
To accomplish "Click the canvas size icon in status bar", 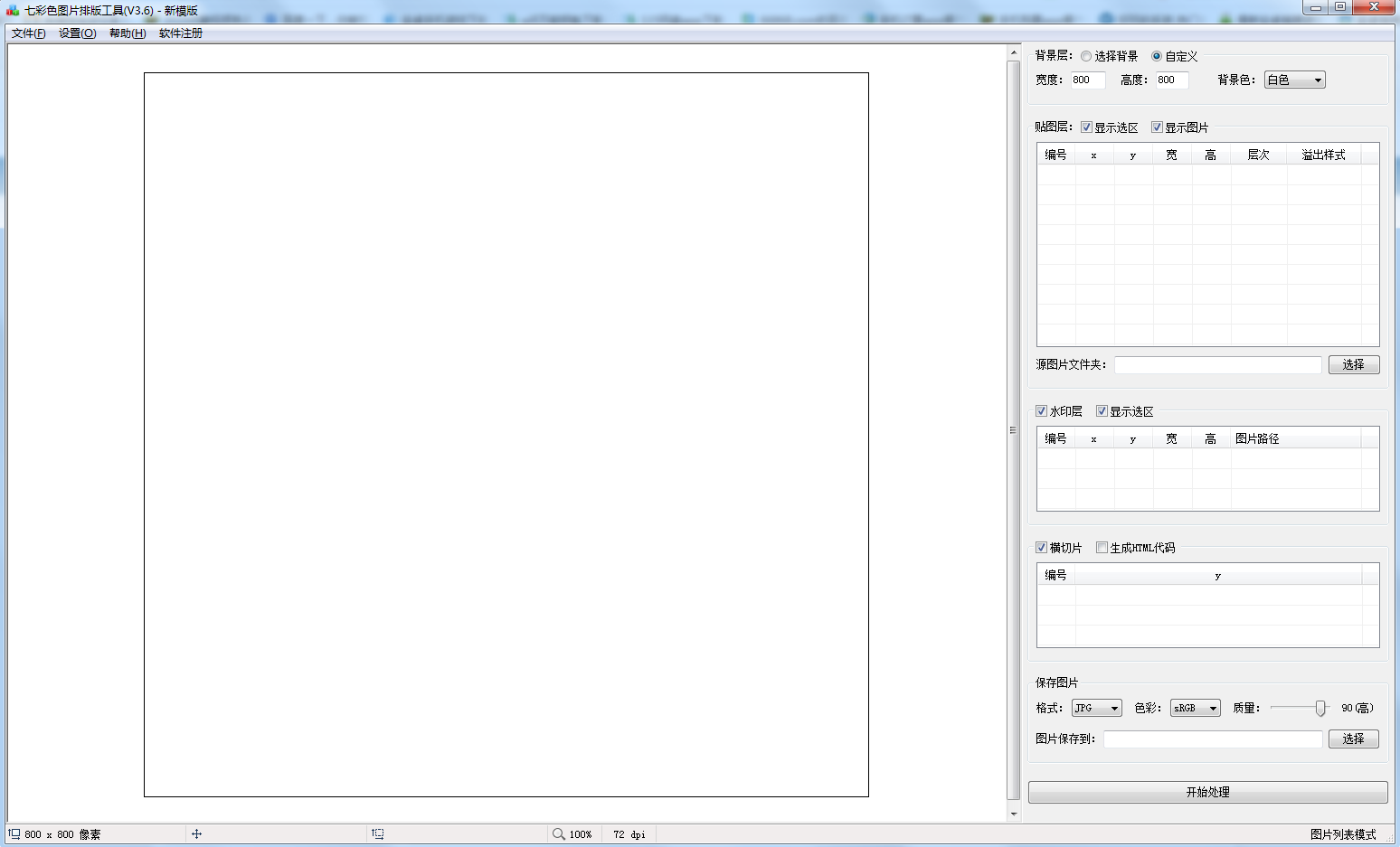I will pos(14,833).
